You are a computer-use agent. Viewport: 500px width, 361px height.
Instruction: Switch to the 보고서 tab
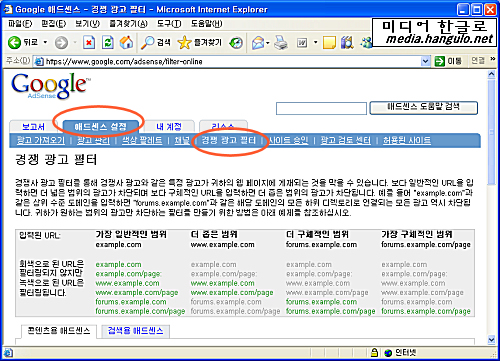point(33,127)
